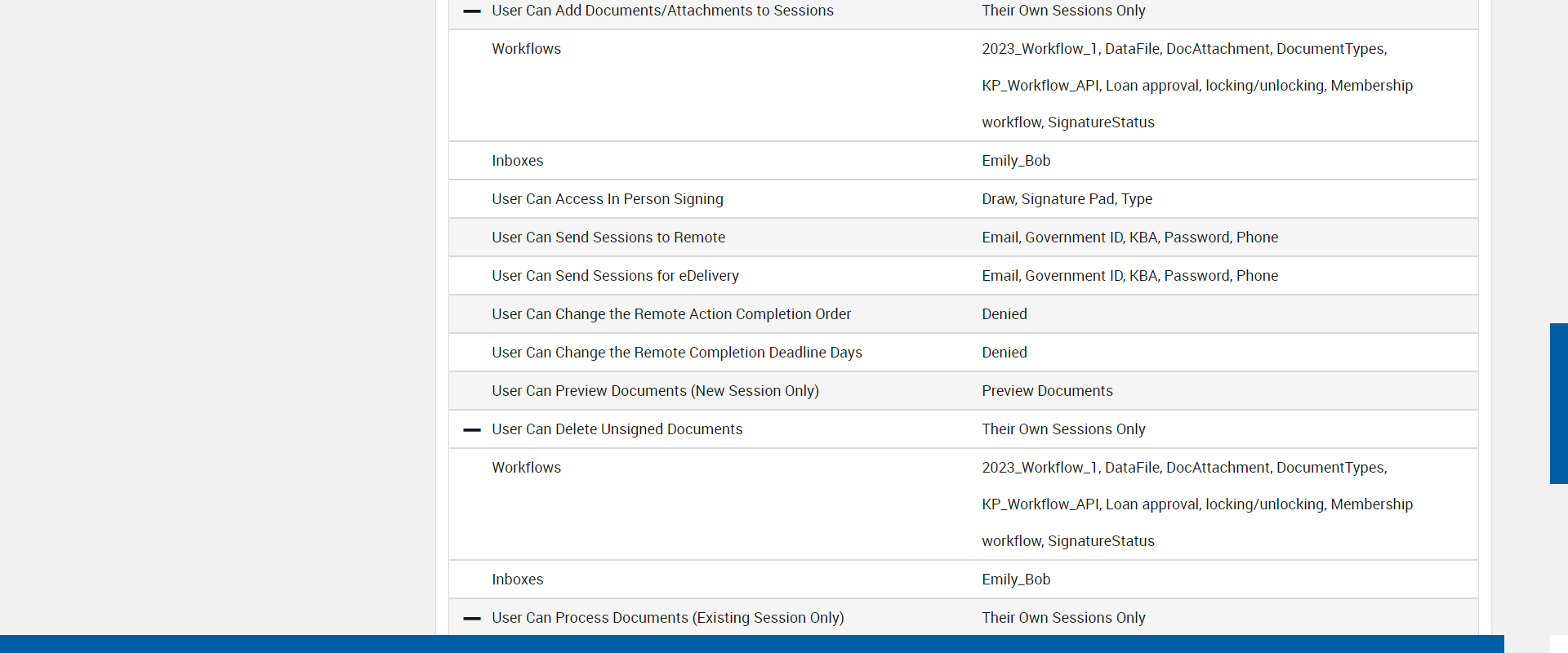Select User Can Change the Remote Action Completion Order
This screenshot has width=1568, height=653.
[x=671, y=314]
